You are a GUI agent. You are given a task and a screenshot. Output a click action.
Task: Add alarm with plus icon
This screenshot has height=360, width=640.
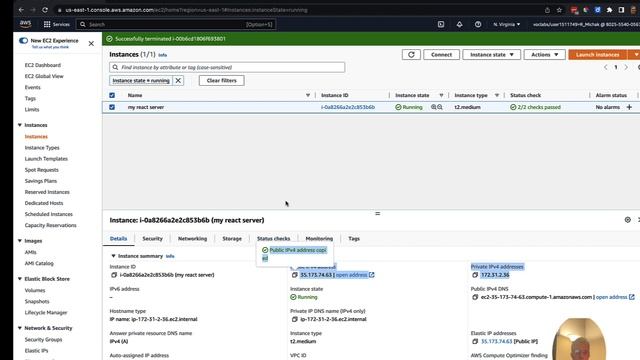click(x=629, y=107)
